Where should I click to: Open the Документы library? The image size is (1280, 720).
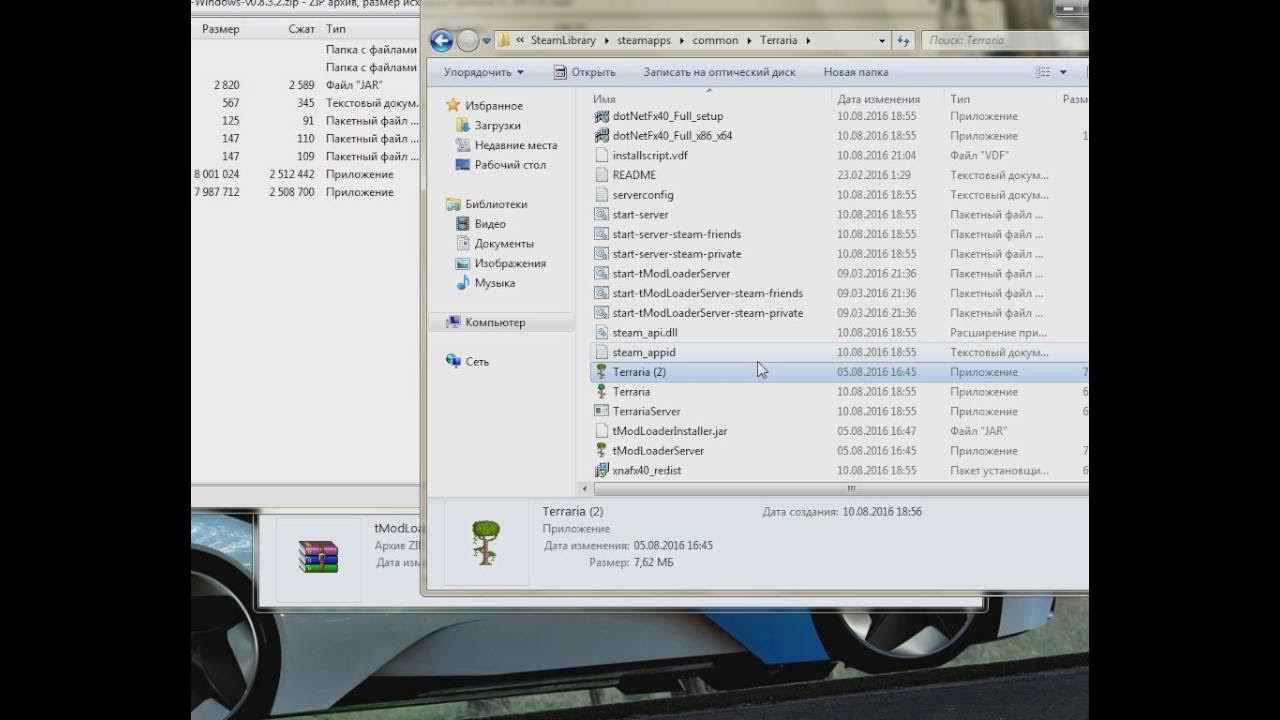pos(494,244)
